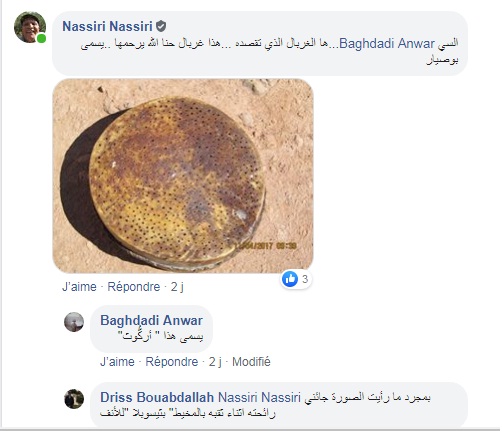502x431 pixels.
Task: Click the 2 j timestamp under the photo
Action: click(x=177, y=287)
